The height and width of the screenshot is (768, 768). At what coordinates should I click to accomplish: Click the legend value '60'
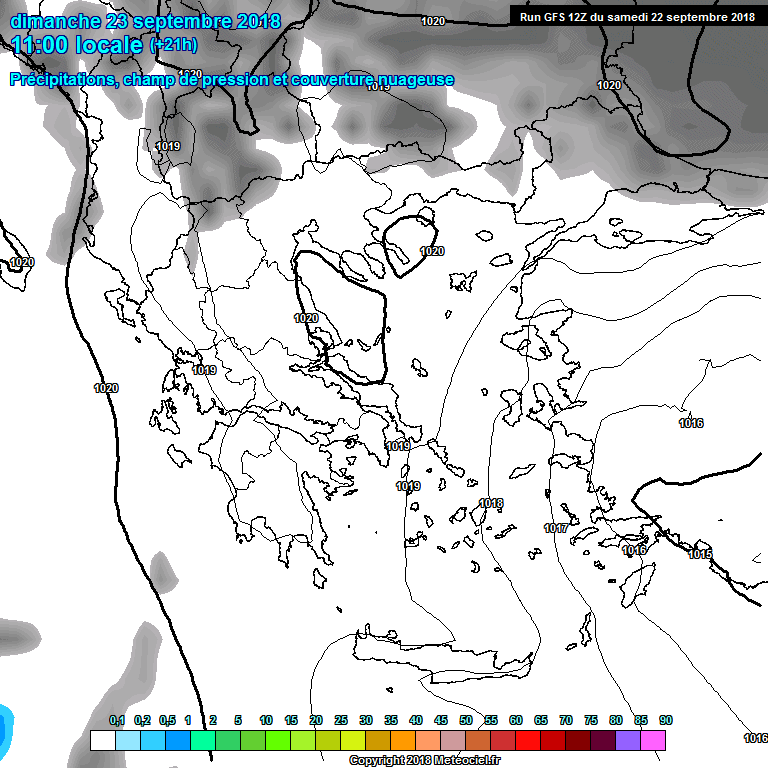(516, 720)
